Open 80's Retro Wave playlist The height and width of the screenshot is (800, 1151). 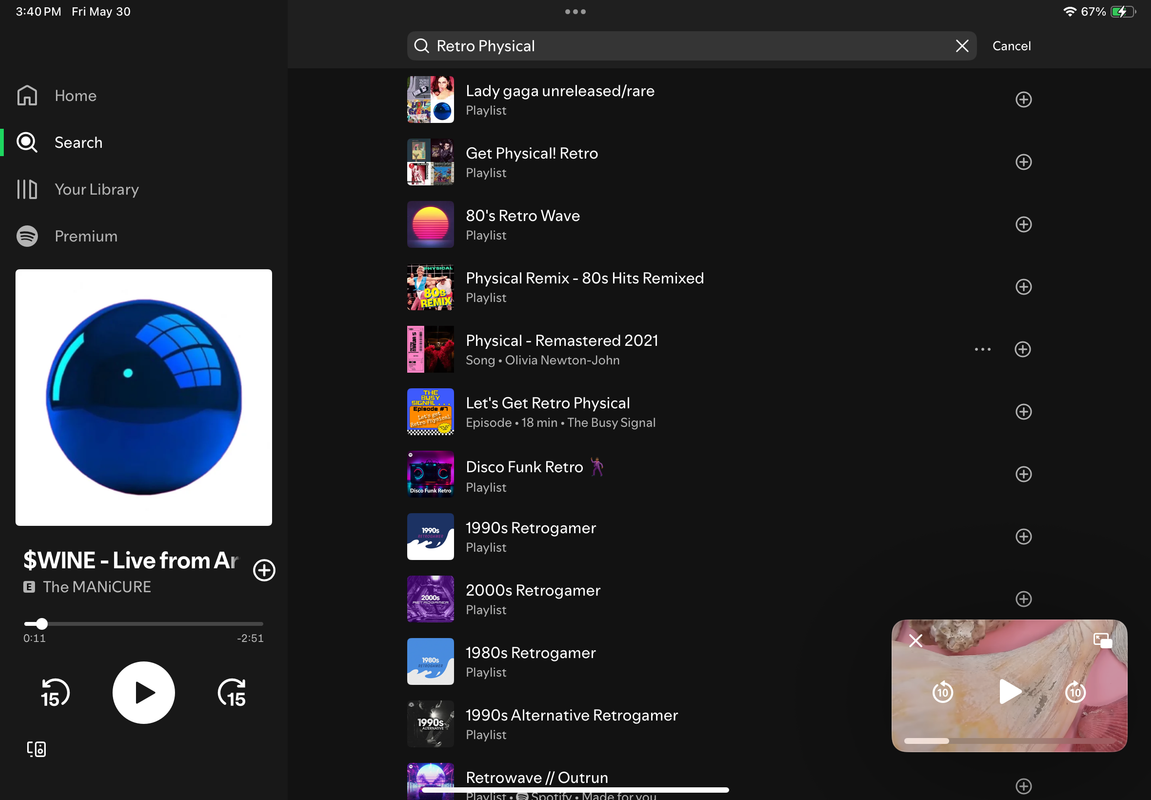(719, 224)
